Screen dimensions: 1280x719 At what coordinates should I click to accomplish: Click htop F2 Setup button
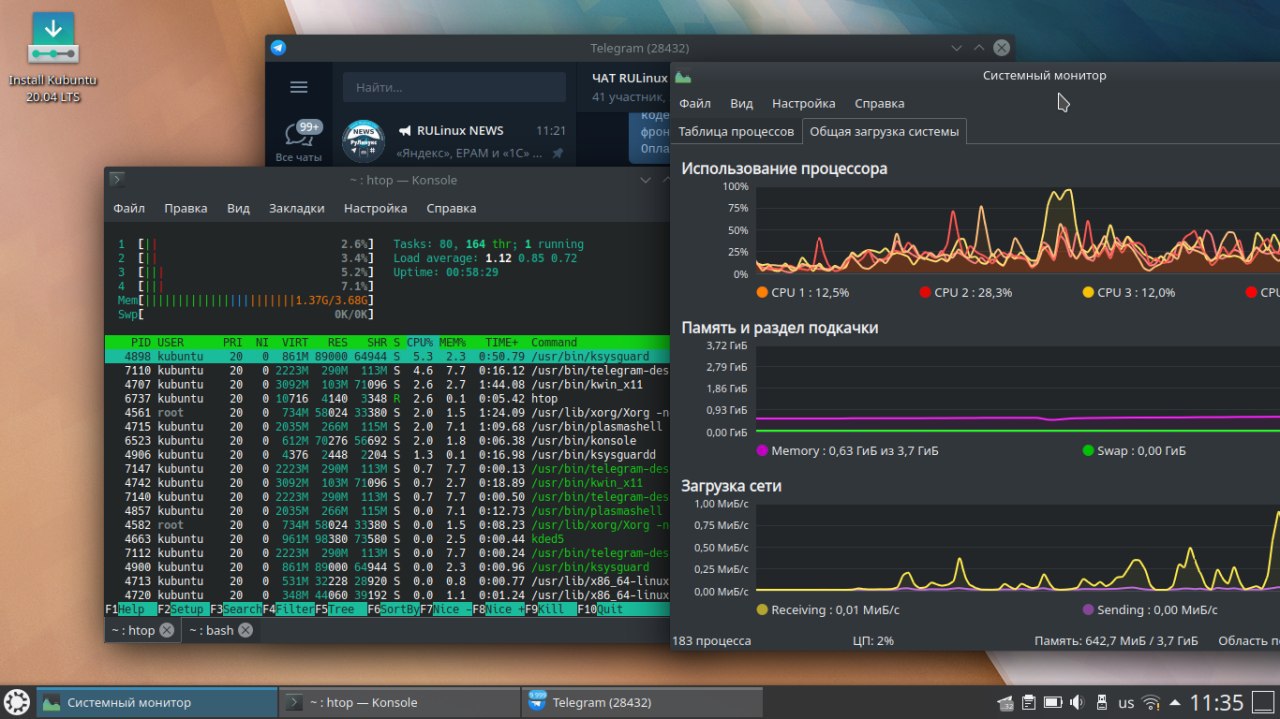click(183, 609)
